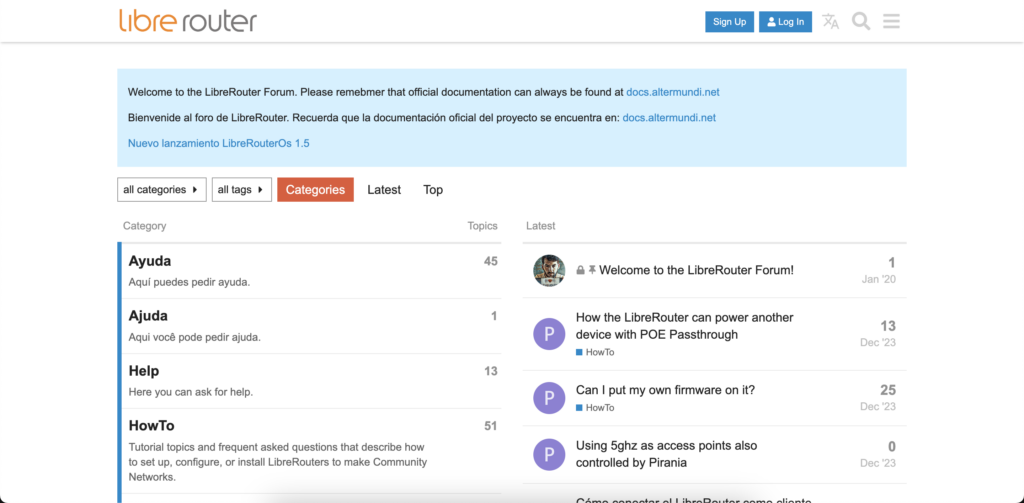
Task: Click the avatar beside Using 5ghz topic
Action: tap(549, 454)
